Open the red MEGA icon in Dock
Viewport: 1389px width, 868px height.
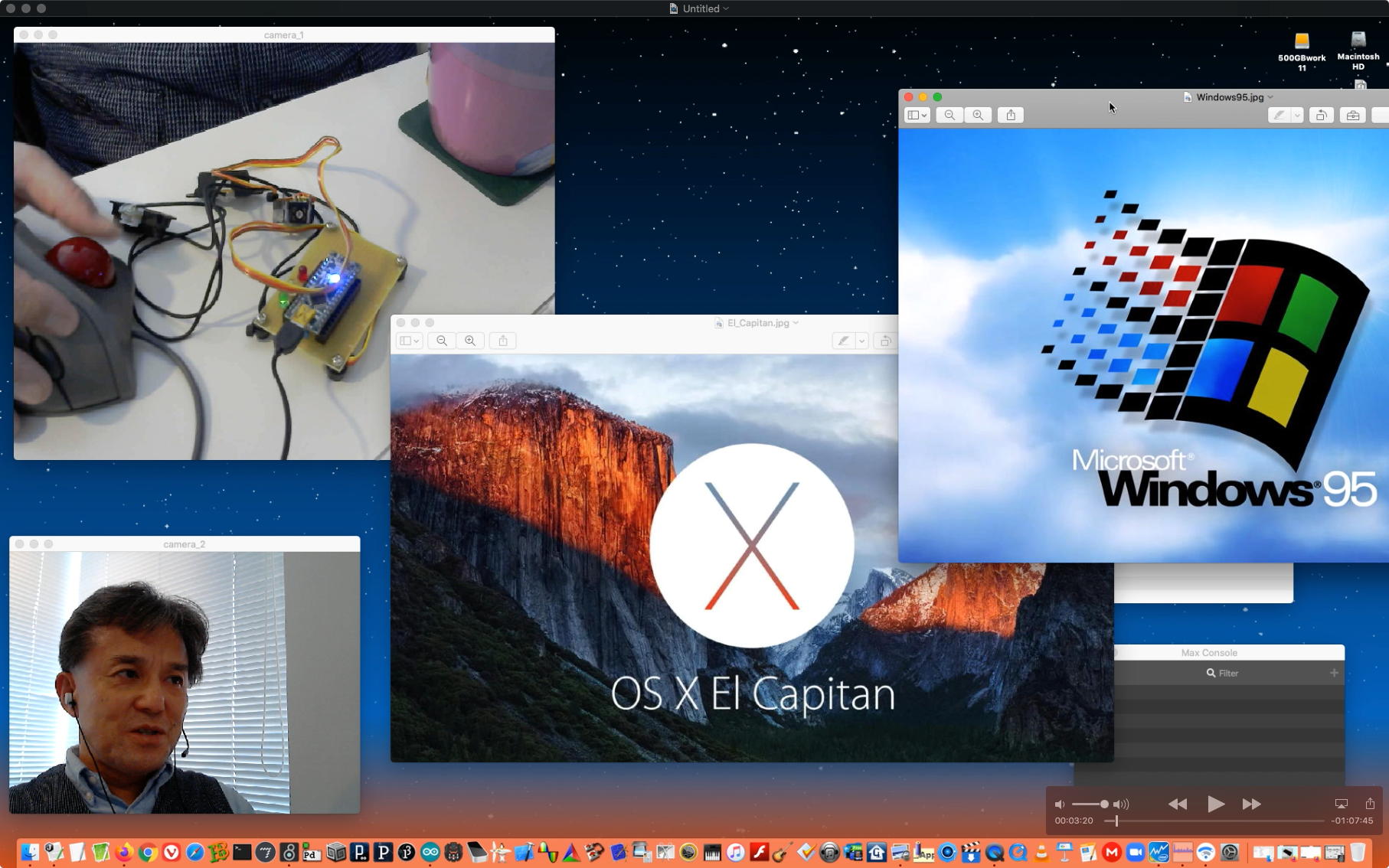1112,852
